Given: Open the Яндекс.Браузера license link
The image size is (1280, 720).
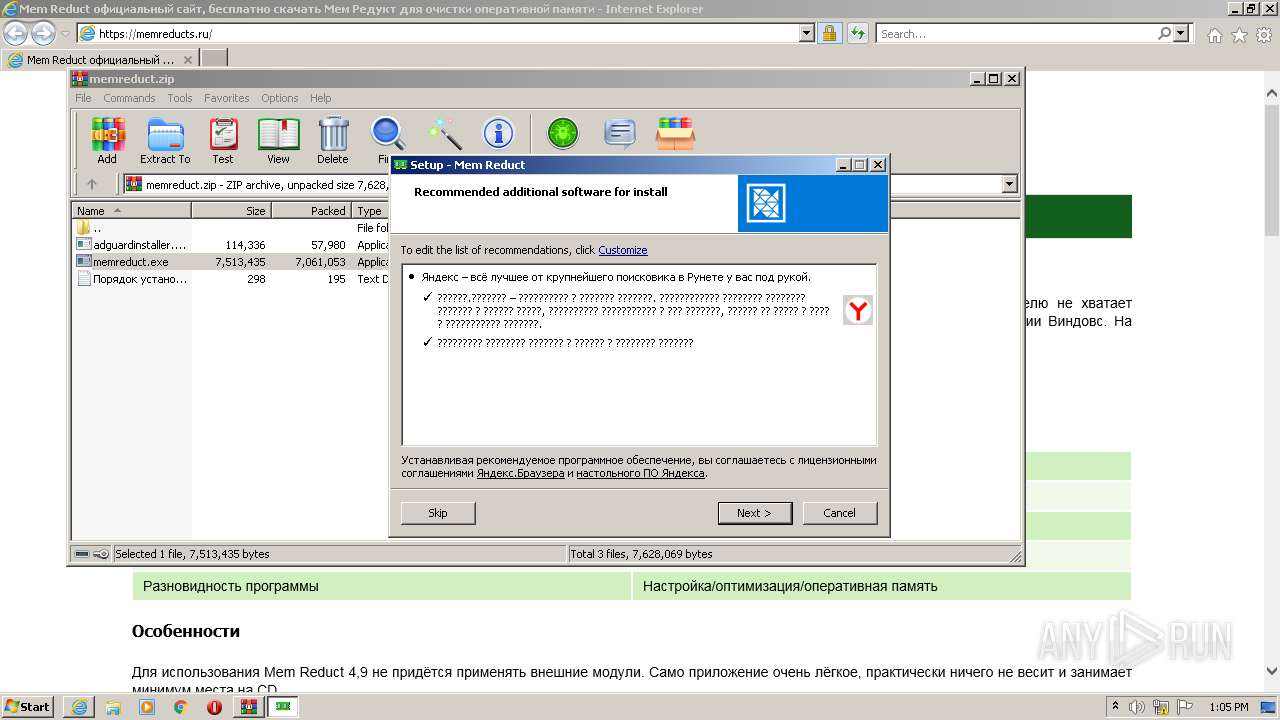Looking at the screenshot, I should (x=520, y=473).
